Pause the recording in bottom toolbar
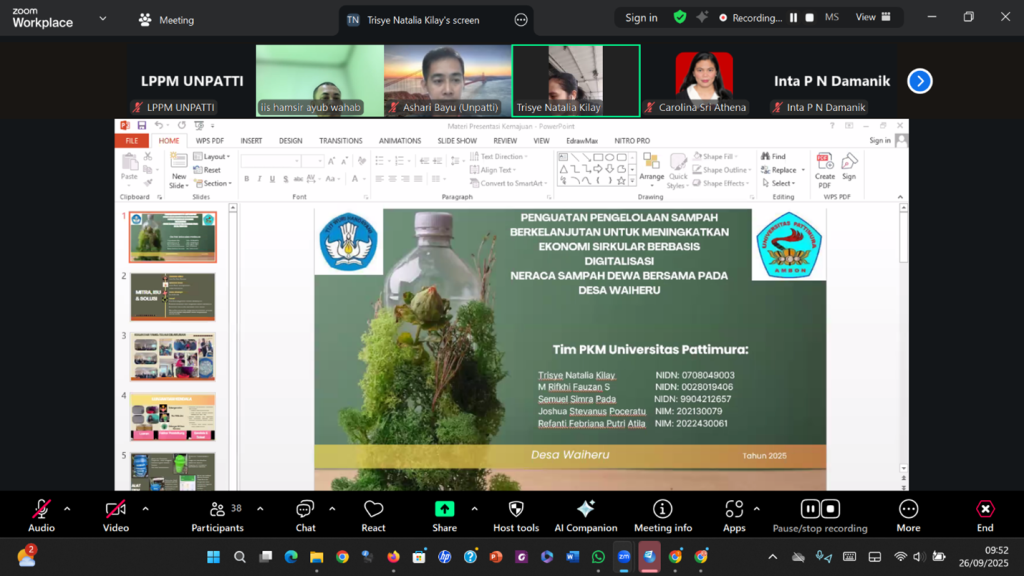This screenshot has height=576, width=1024. [x=810, y=509]
